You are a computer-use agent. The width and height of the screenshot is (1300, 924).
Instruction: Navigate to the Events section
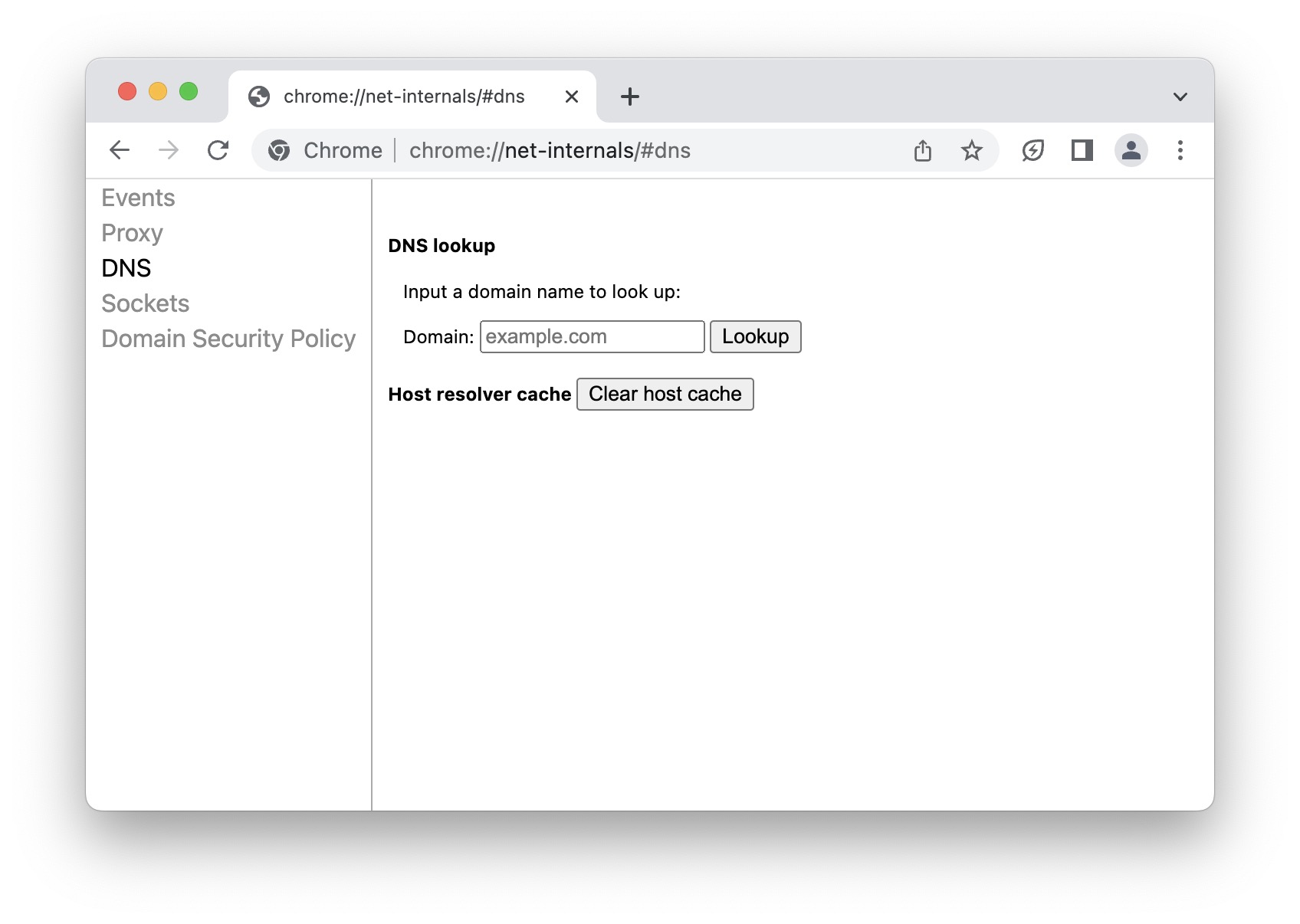(138, 197)
